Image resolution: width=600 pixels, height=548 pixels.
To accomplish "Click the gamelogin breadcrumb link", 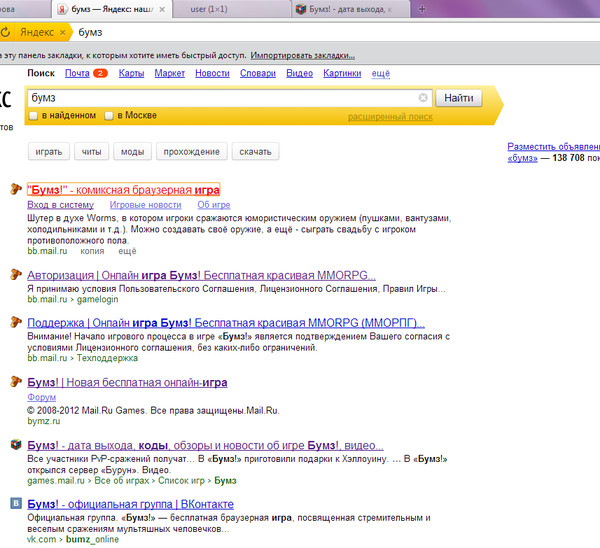I will 98,299.
